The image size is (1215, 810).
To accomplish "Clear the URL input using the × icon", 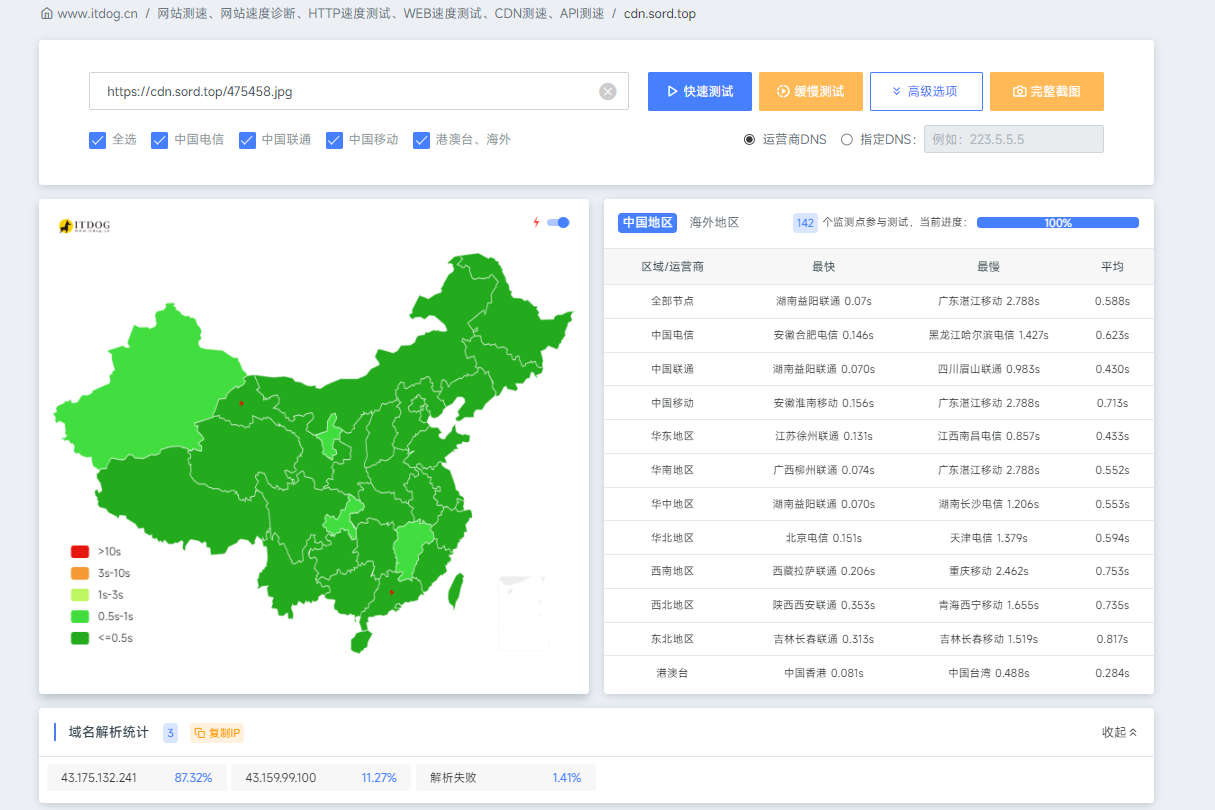I will tap(607, 91).
